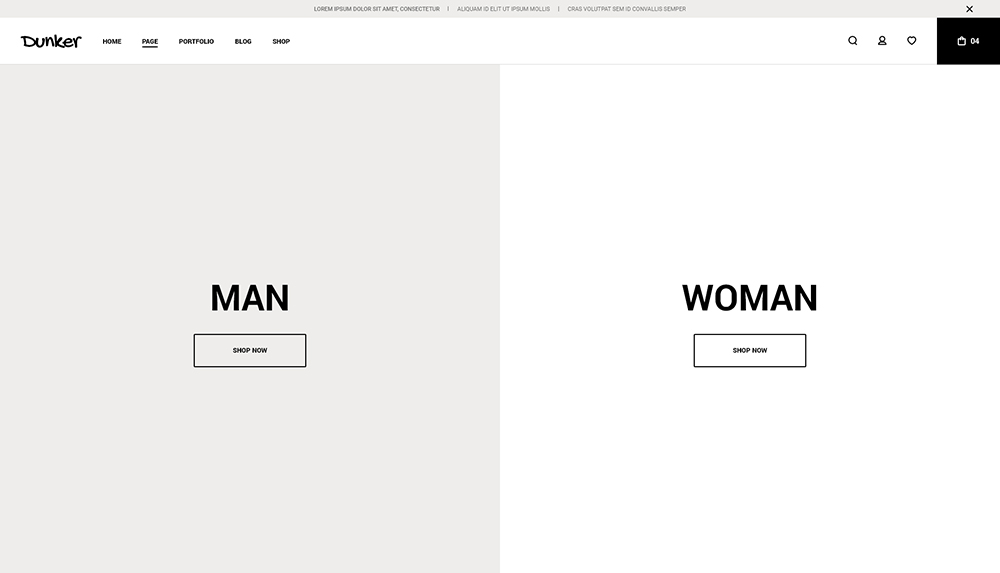The height and width of the screenshot is (573, 1000).
Task: Choose Shop in the top navigation
Action: coord(281,42)
